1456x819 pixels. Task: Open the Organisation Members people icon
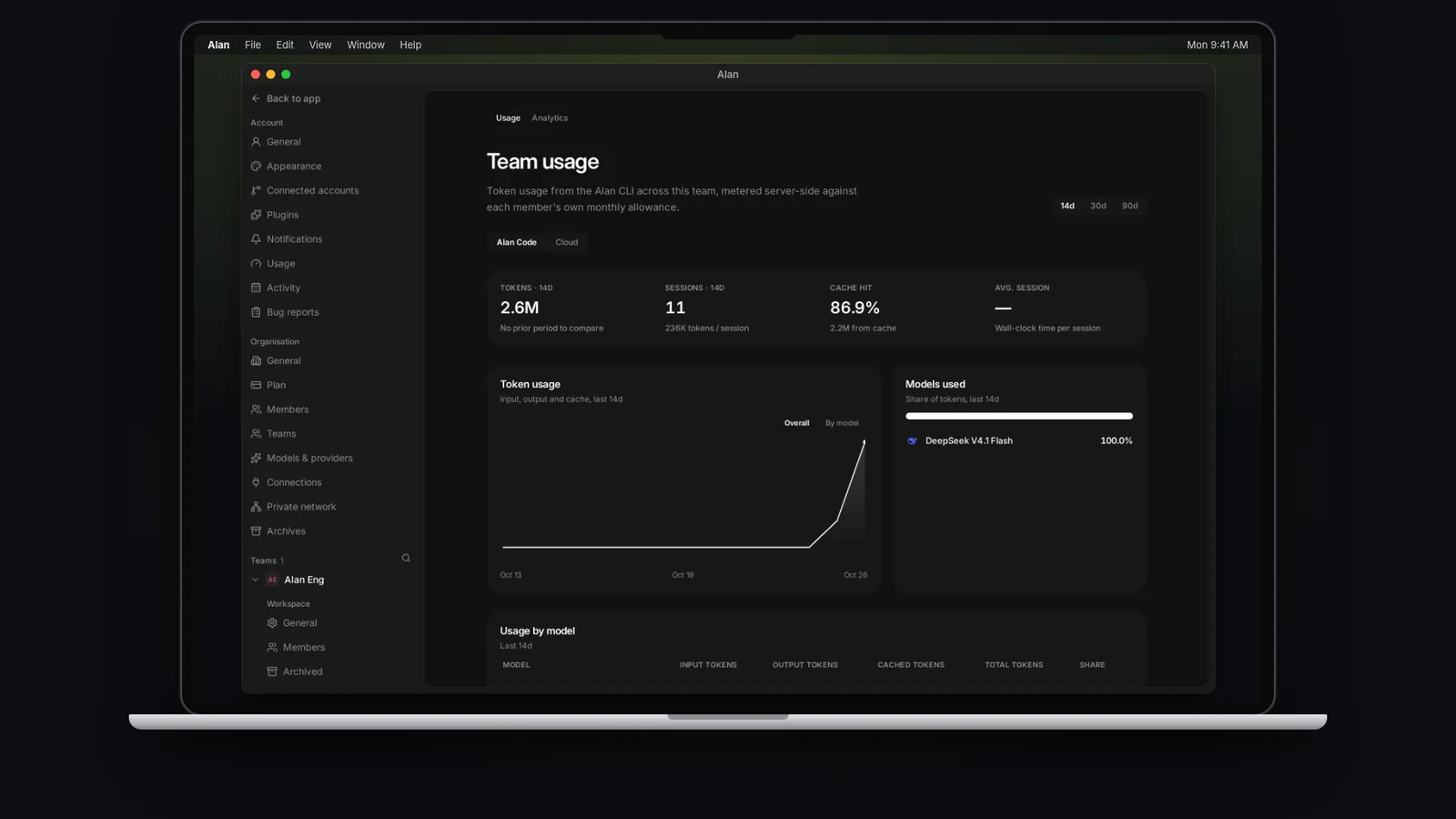tap(256, 409)
